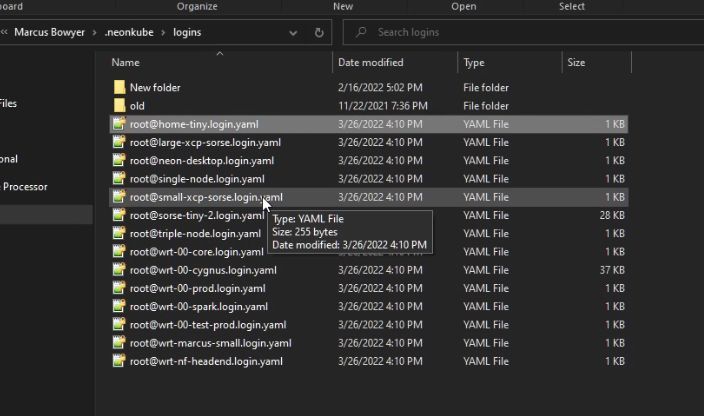Sort files by the Type column

tap(474, 62)
